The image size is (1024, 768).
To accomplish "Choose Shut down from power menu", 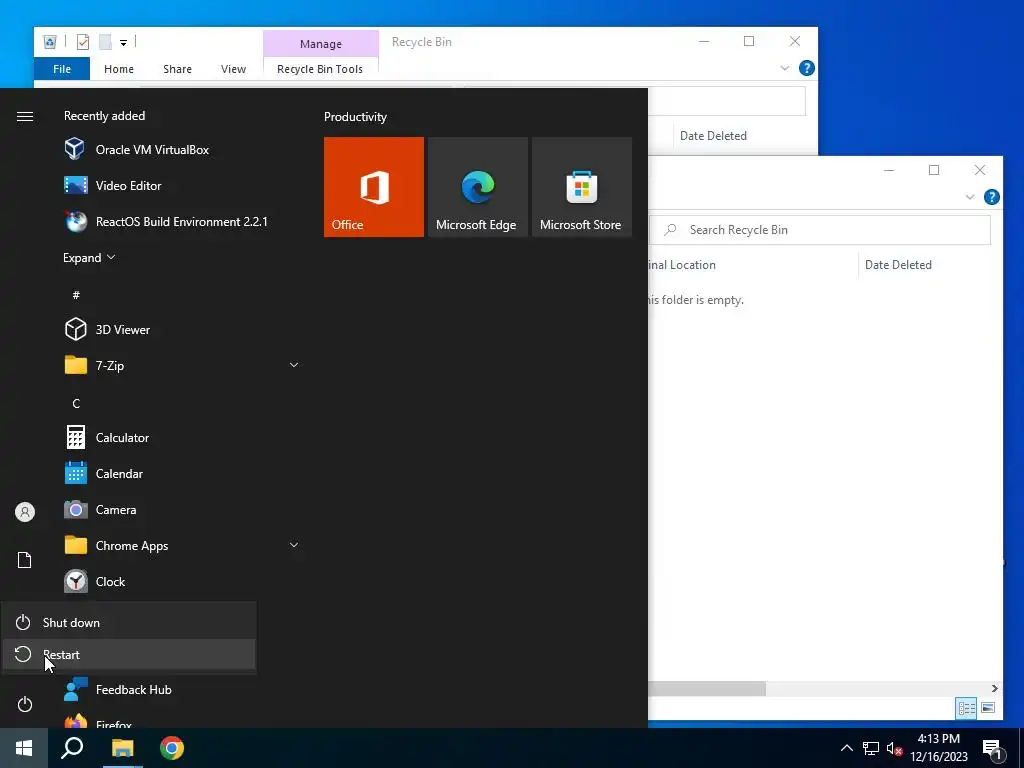I will (129, 622).
